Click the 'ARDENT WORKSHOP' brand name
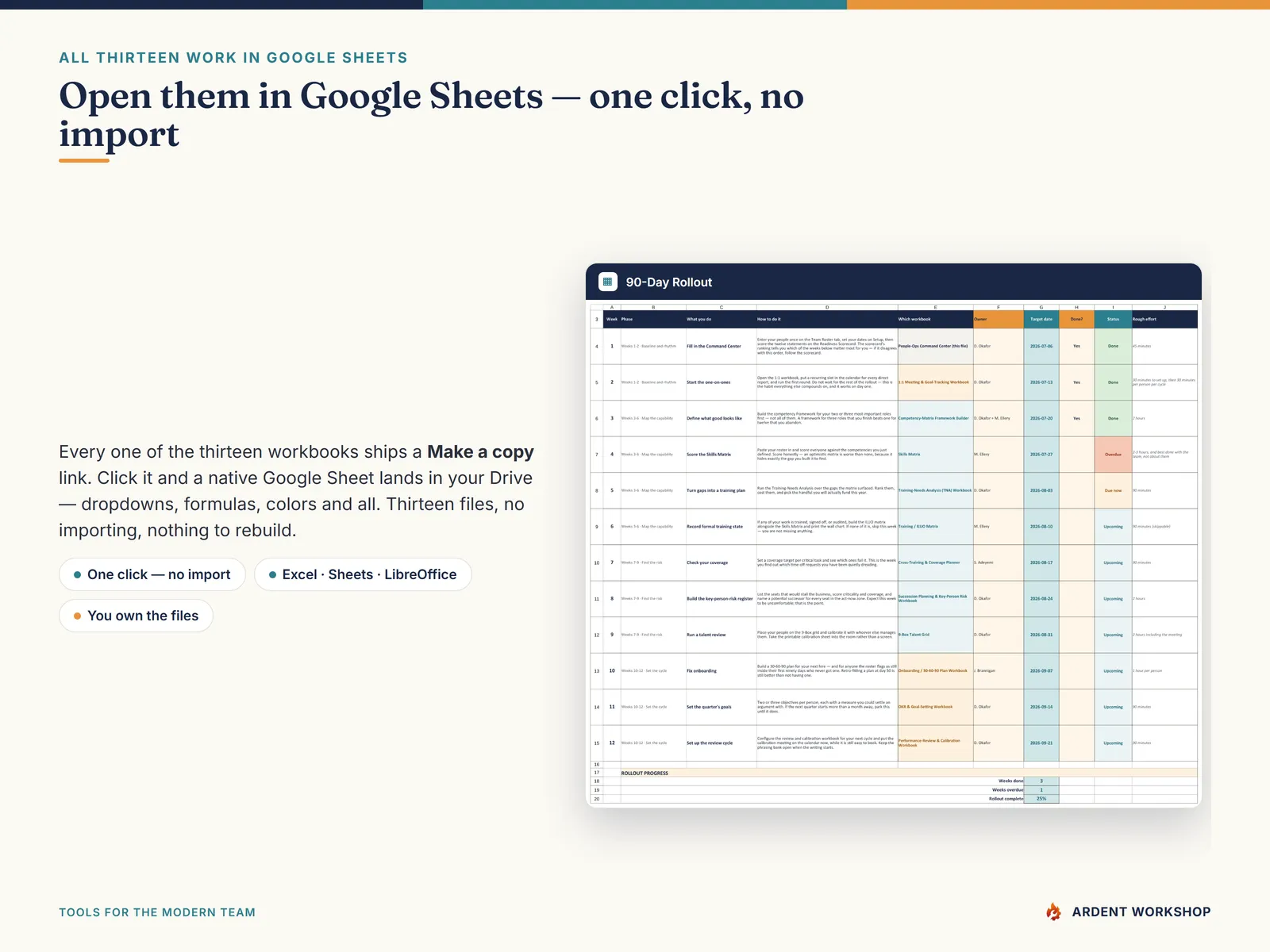 (1141, 912)
